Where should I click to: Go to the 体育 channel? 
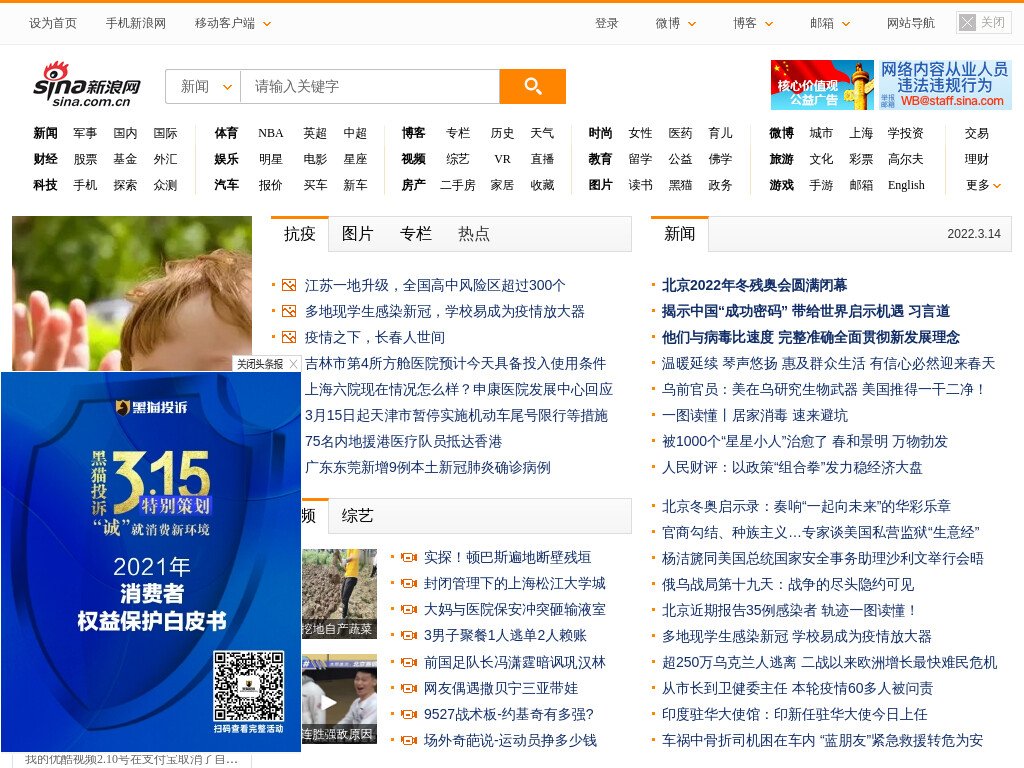pyautogui.click(x=226, y=133)
